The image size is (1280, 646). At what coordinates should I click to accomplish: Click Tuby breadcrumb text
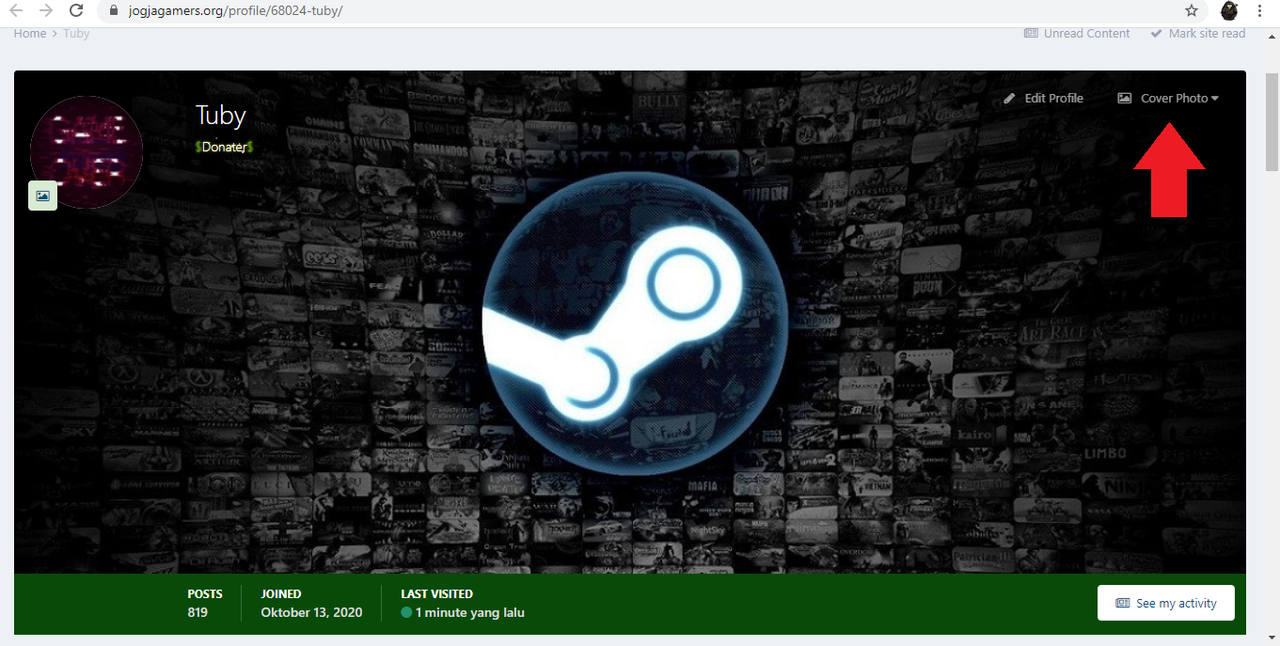tap(76, 33)
